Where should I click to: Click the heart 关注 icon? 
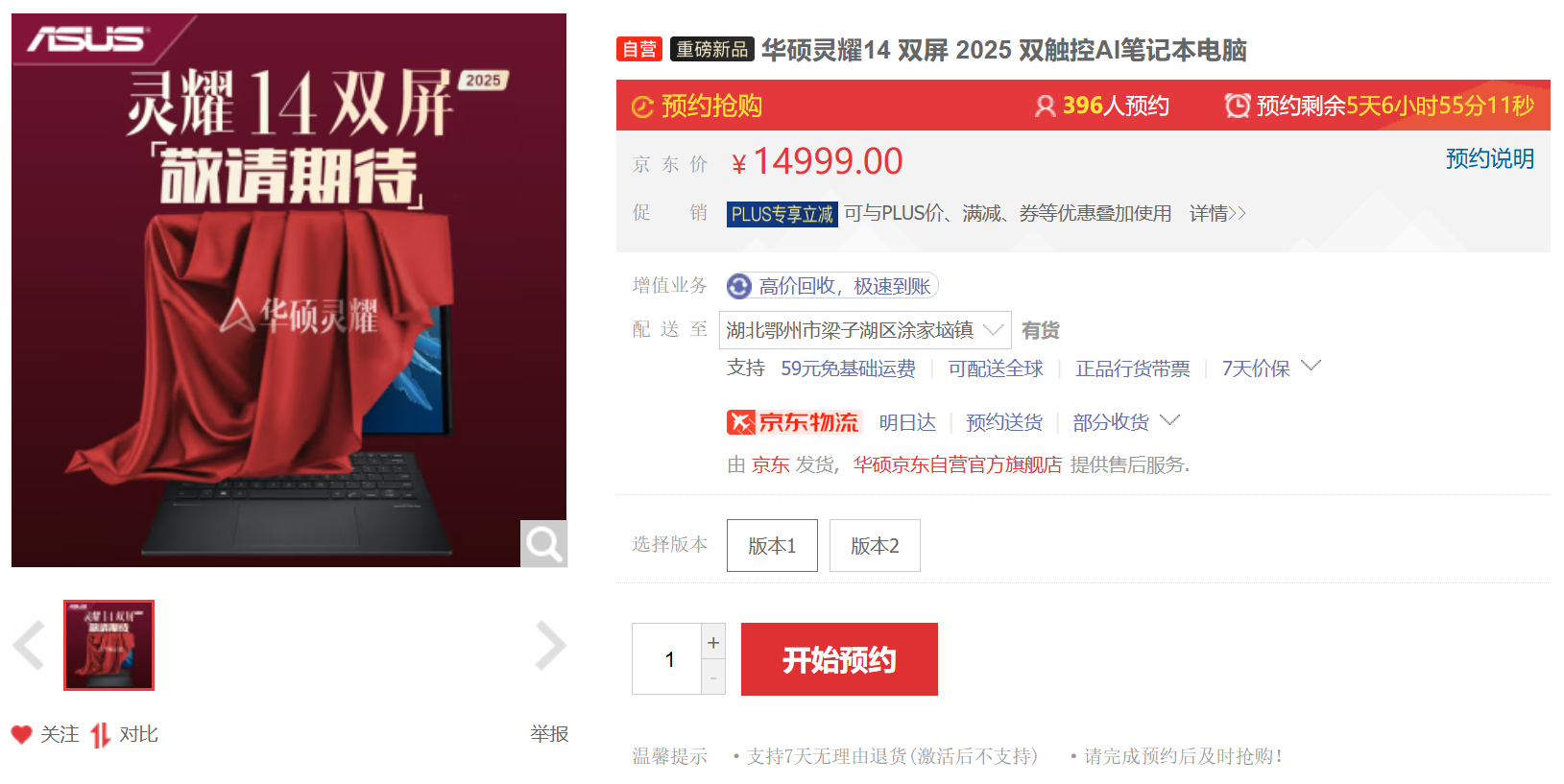click(22, 734)
